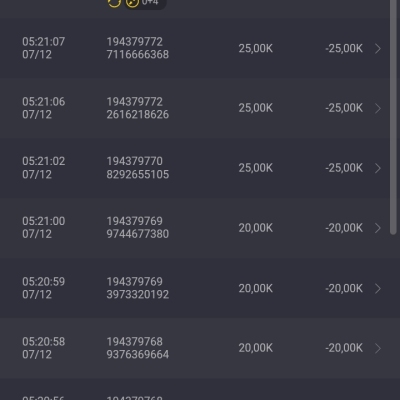Open details arrow for the 05:21:07 record
The width and height of the screenshot is (400, 400).
[378, 49]
